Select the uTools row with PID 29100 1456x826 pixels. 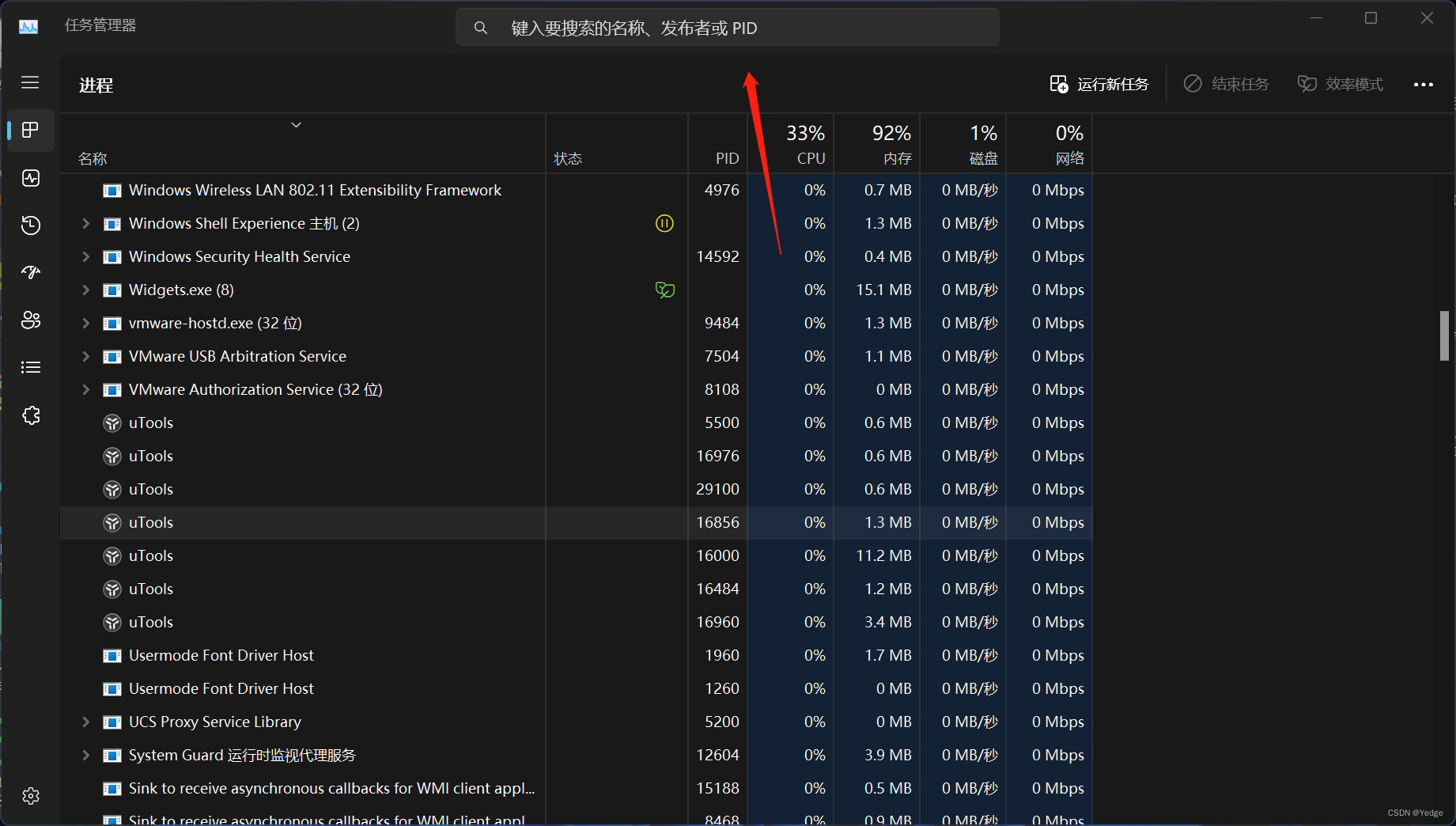(x=576, y=489)
